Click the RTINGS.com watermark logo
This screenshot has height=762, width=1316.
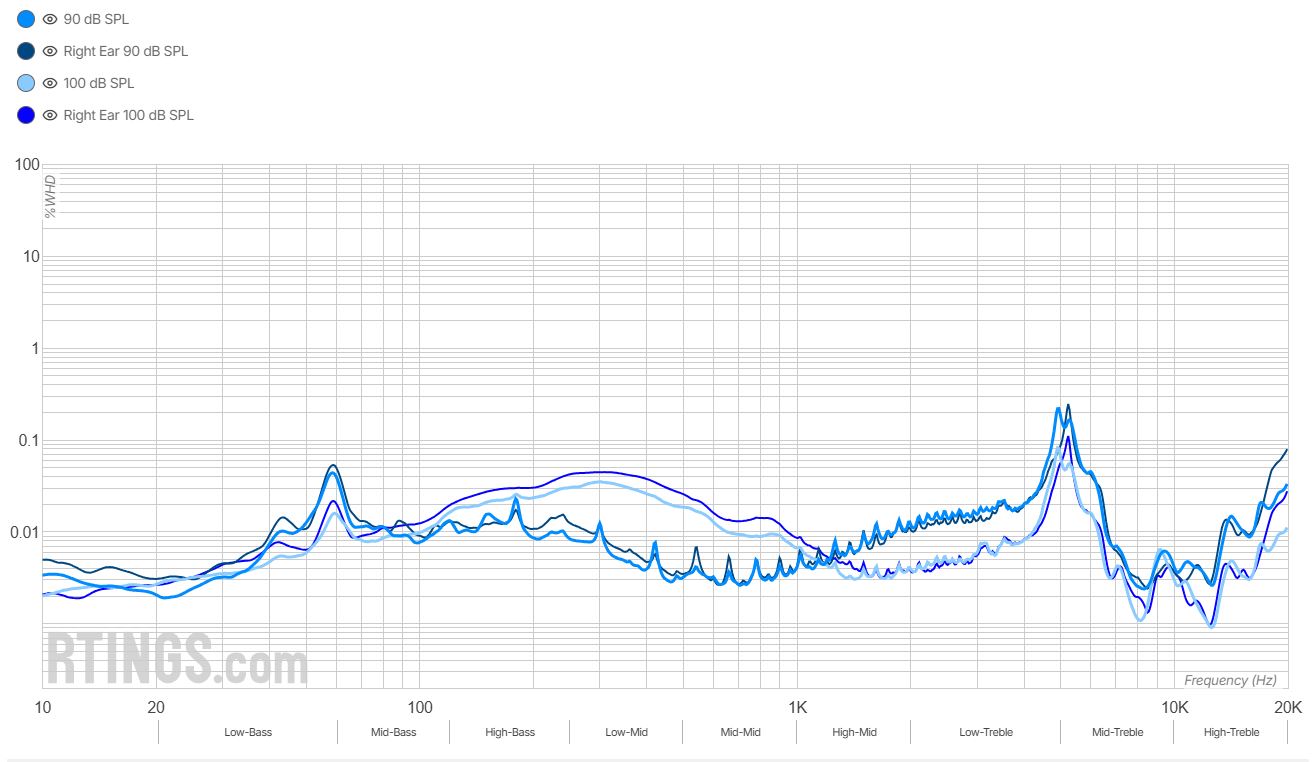[x=177, y=659]
